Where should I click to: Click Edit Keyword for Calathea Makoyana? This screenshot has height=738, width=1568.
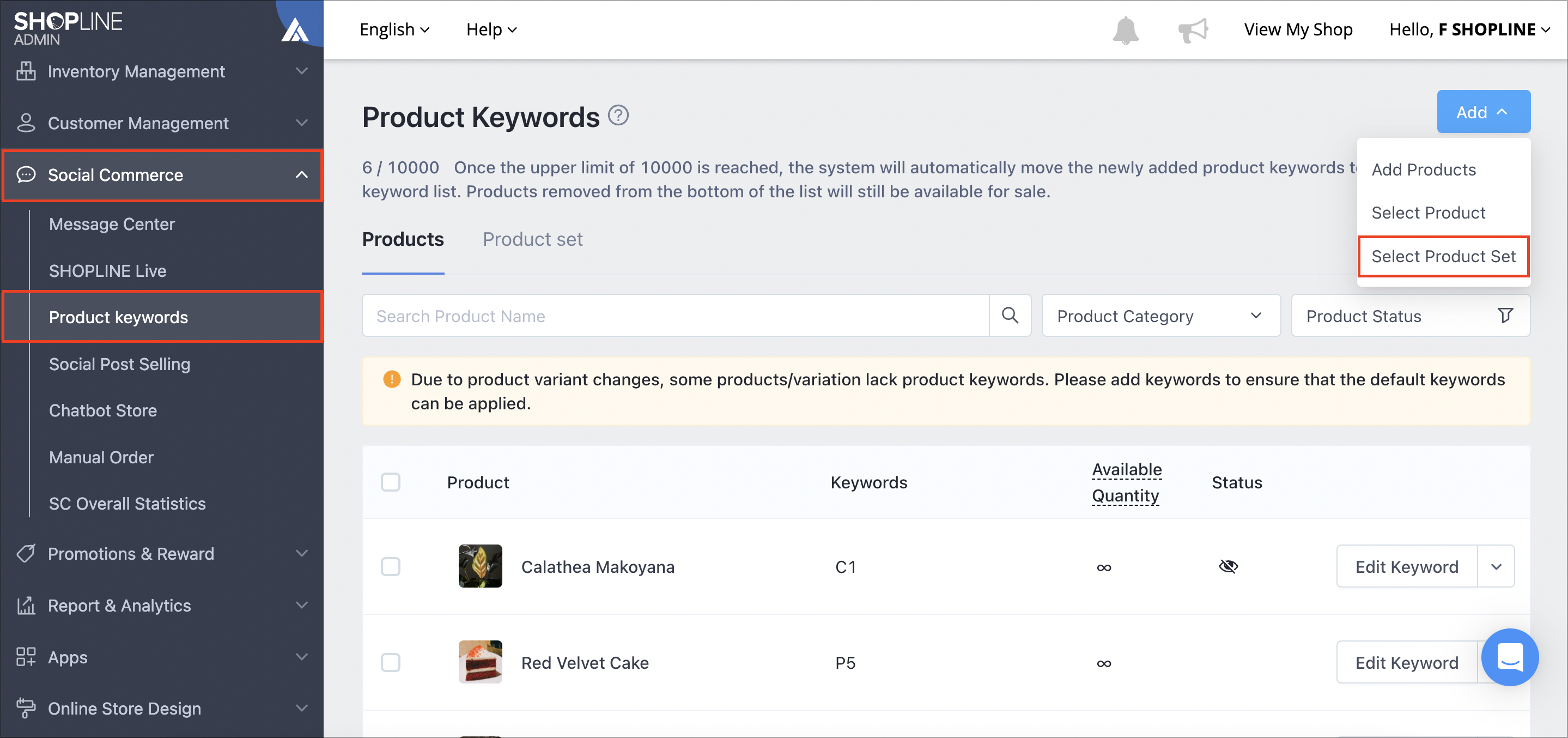click(1407, 566)
